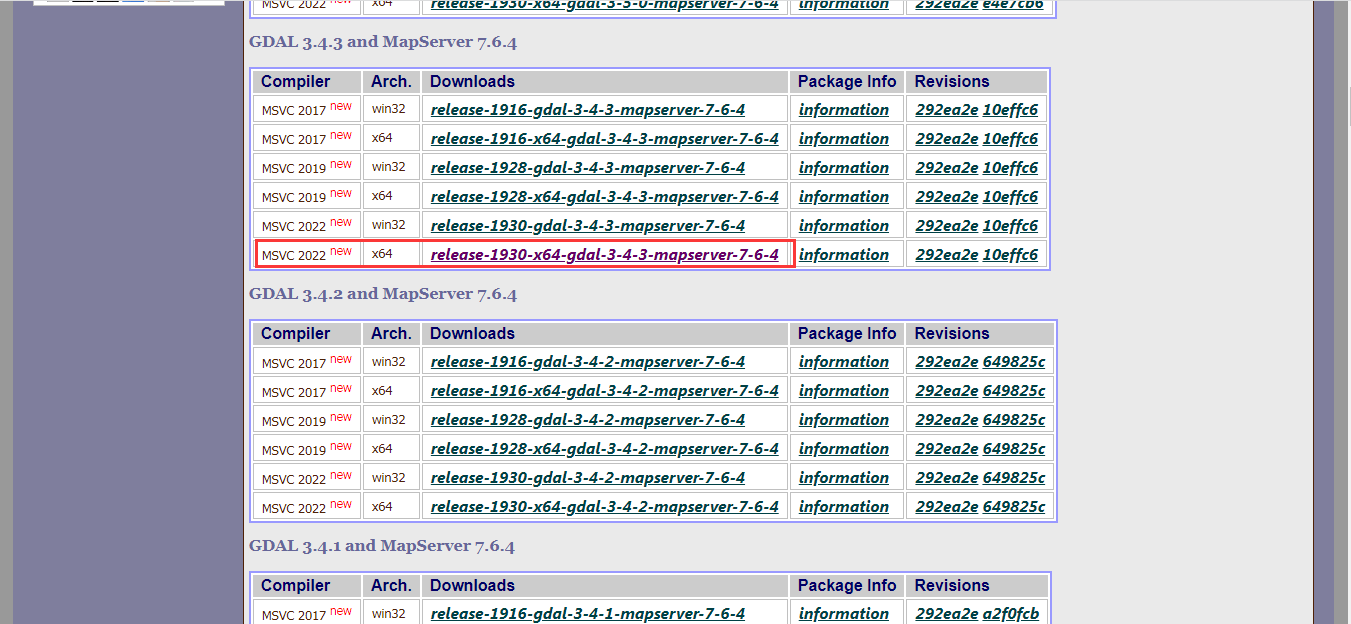Download release-1916-gdal-3-4-1-mapserver-7-6-4
This screenshot has width=1351, height=624.
(588, 614)
